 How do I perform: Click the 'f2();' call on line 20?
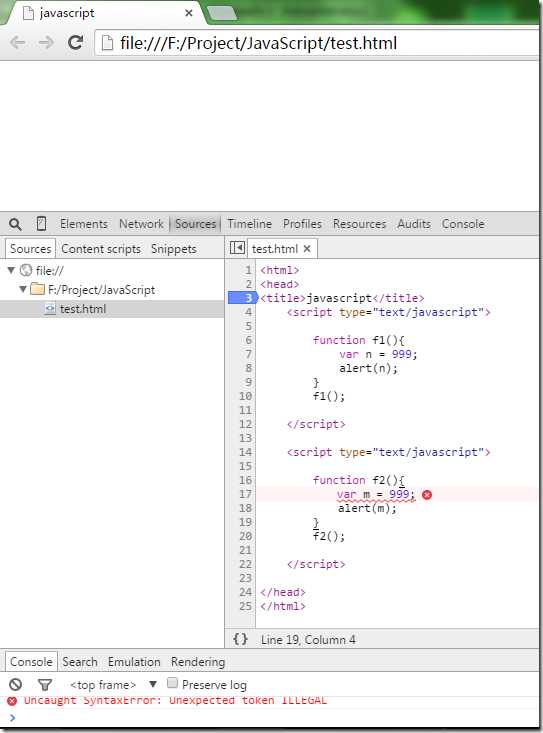pos(329,536)
